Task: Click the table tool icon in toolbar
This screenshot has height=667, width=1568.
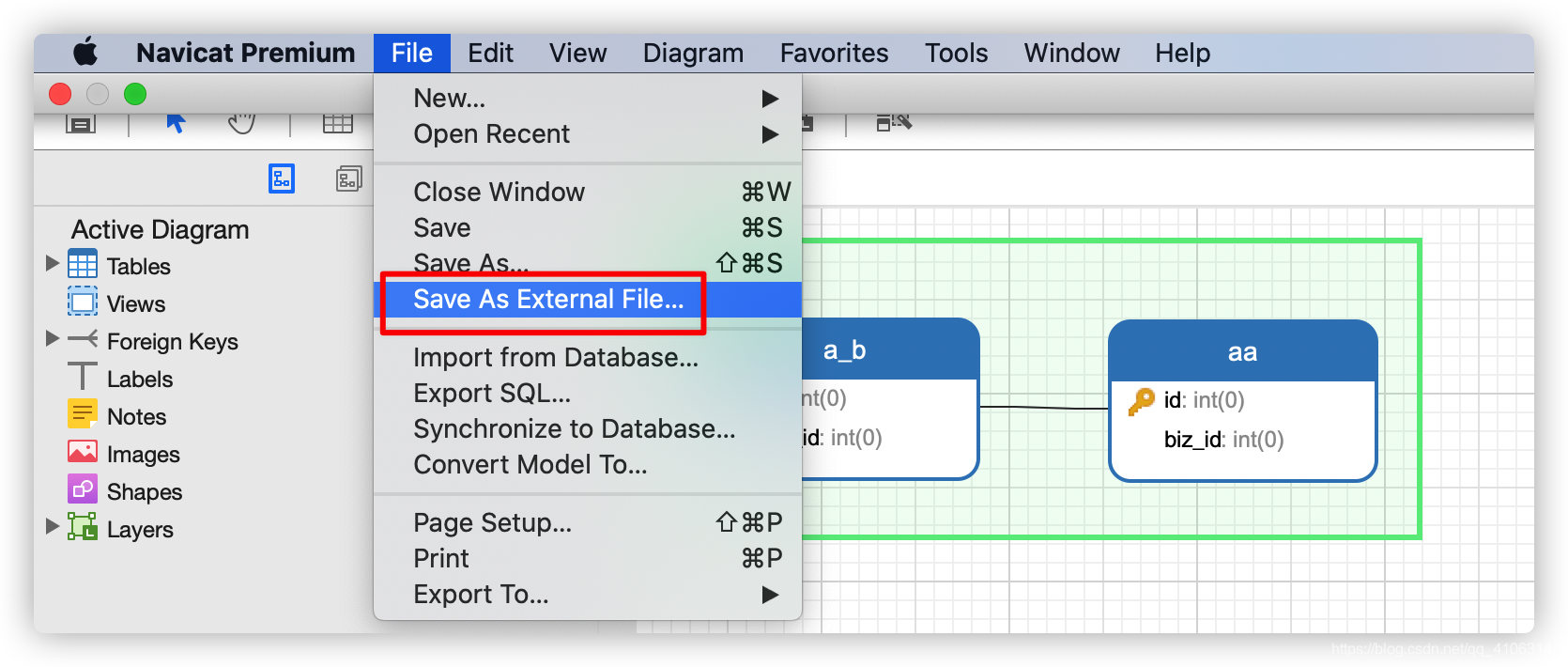Action: (x=338, y=123)
